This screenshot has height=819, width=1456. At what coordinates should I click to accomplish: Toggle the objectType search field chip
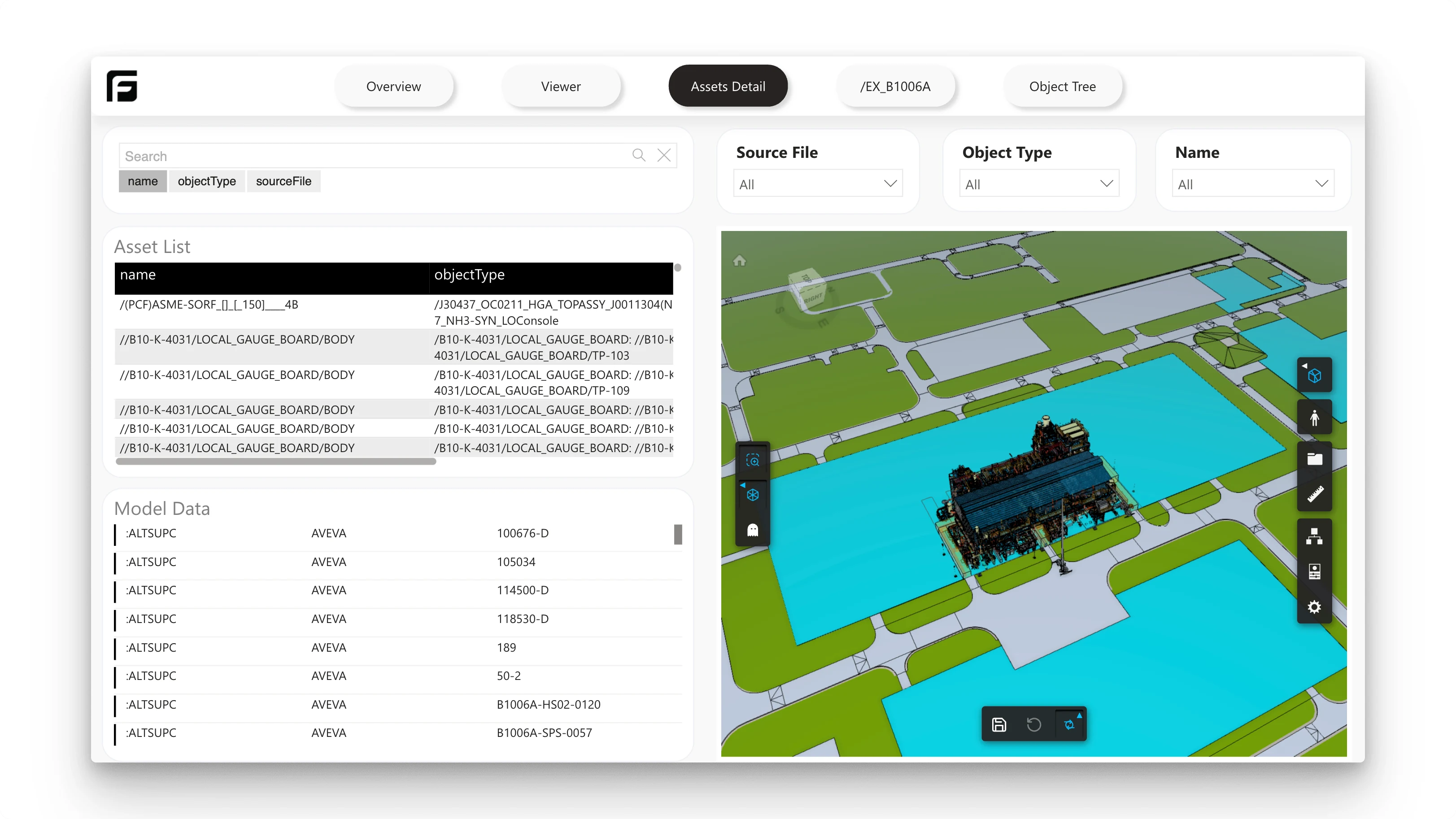point(207,182)
